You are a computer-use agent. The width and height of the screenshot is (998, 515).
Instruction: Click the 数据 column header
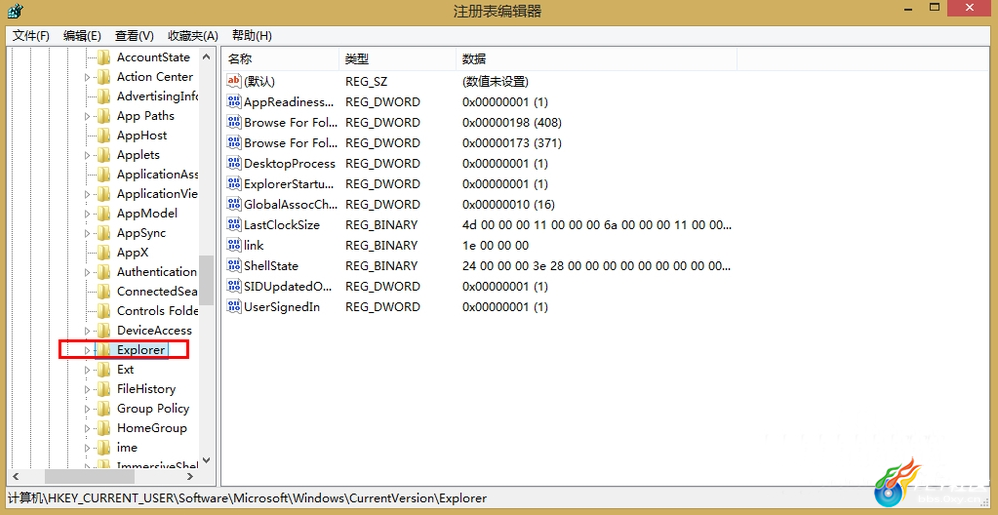[596, 59]
